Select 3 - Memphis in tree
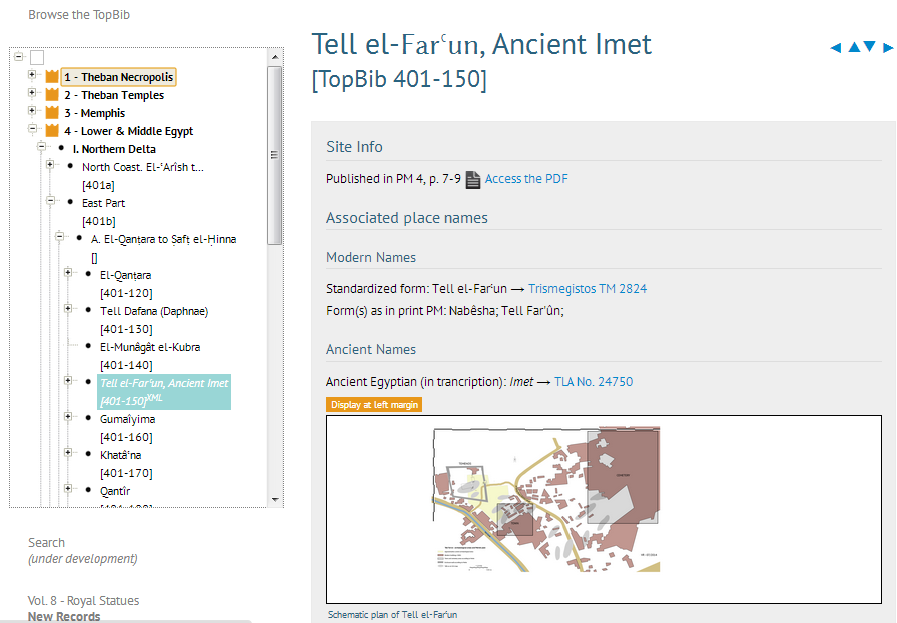The width and height of the screenshot is (897, 623). click(94, 113)
